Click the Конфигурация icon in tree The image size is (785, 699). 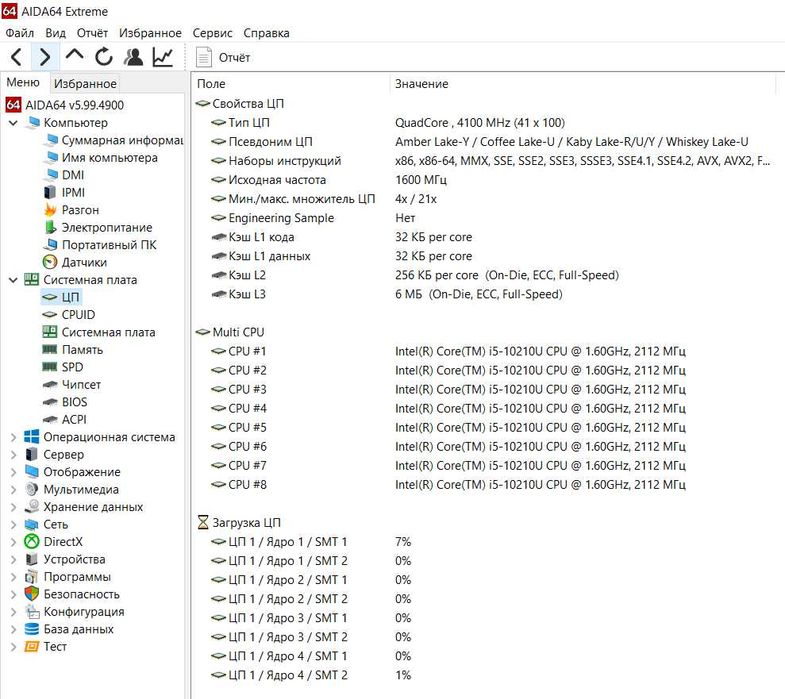[x=32, y=612]
